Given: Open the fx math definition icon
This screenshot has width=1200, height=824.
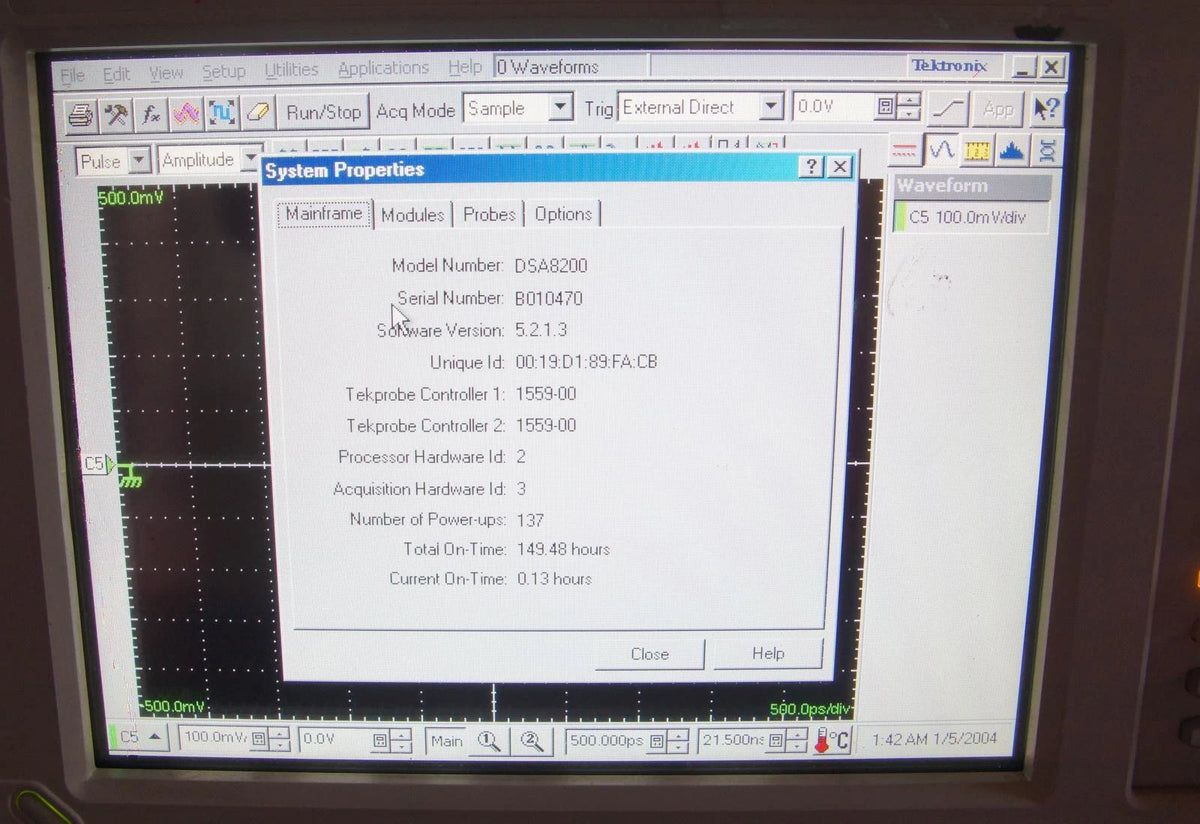Looking at the screenshot, I should point(151,114).
